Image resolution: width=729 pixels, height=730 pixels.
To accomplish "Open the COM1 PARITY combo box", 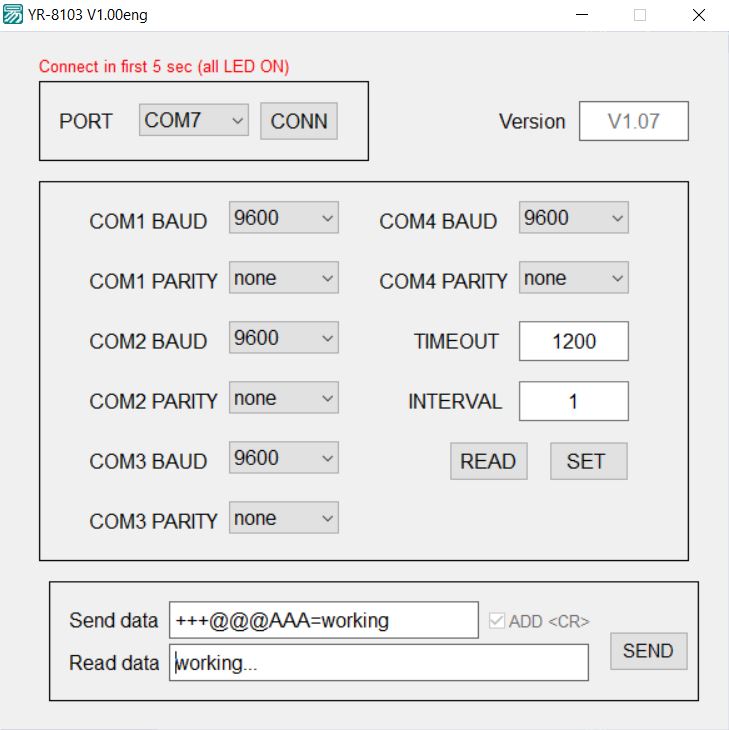I will 283,278.
